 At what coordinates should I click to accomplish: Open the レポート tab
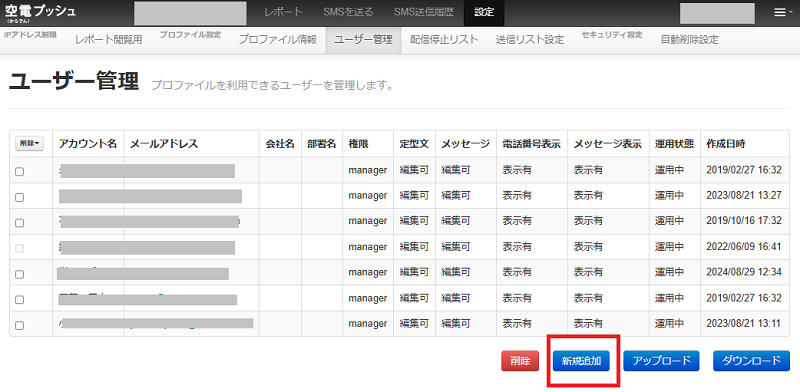point(284,12)
